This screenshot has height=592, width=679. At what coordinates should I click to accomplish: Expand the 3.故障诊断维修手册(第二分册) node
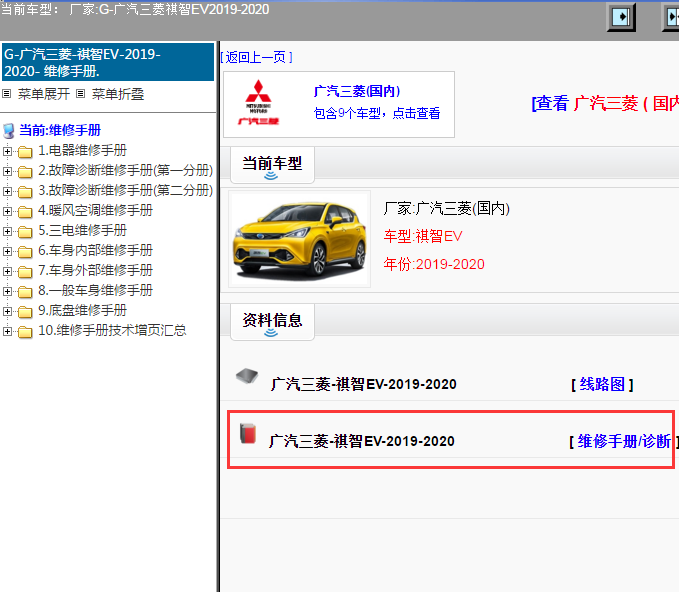(x=7, y=191)
